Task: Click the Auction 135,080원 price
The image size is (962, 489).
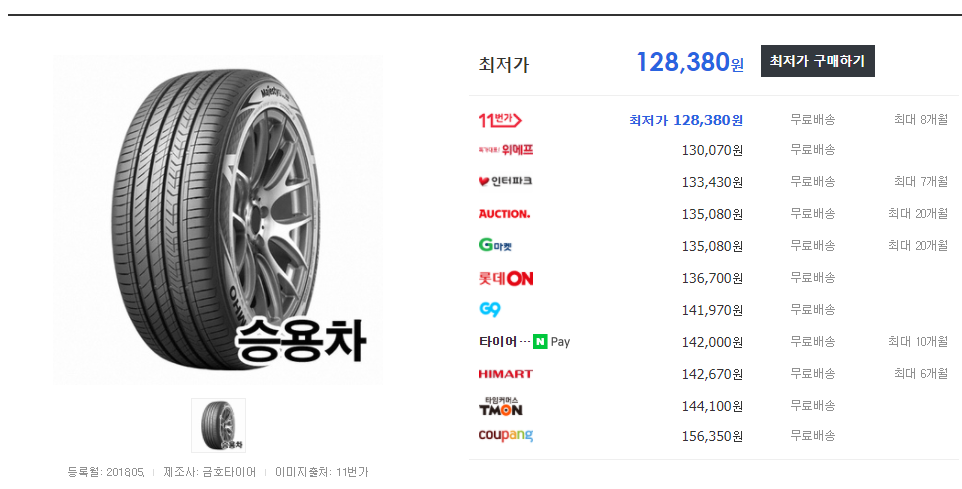Action: 712,214
